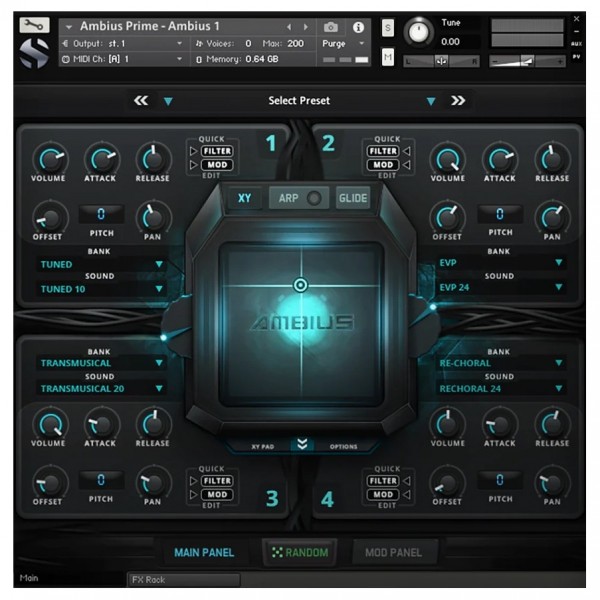Toggle layer 4 quick Filter

coord(383,481)
